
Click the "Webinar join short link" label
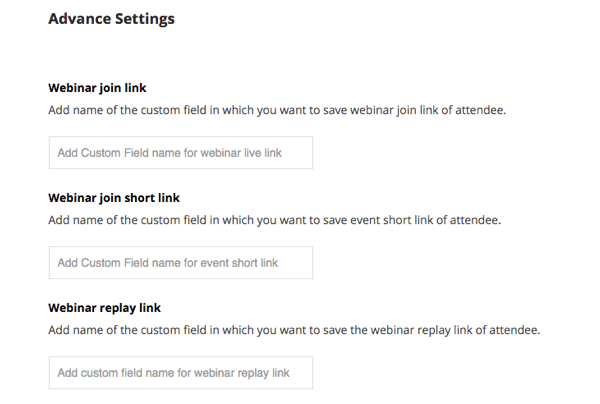[114, 197]
